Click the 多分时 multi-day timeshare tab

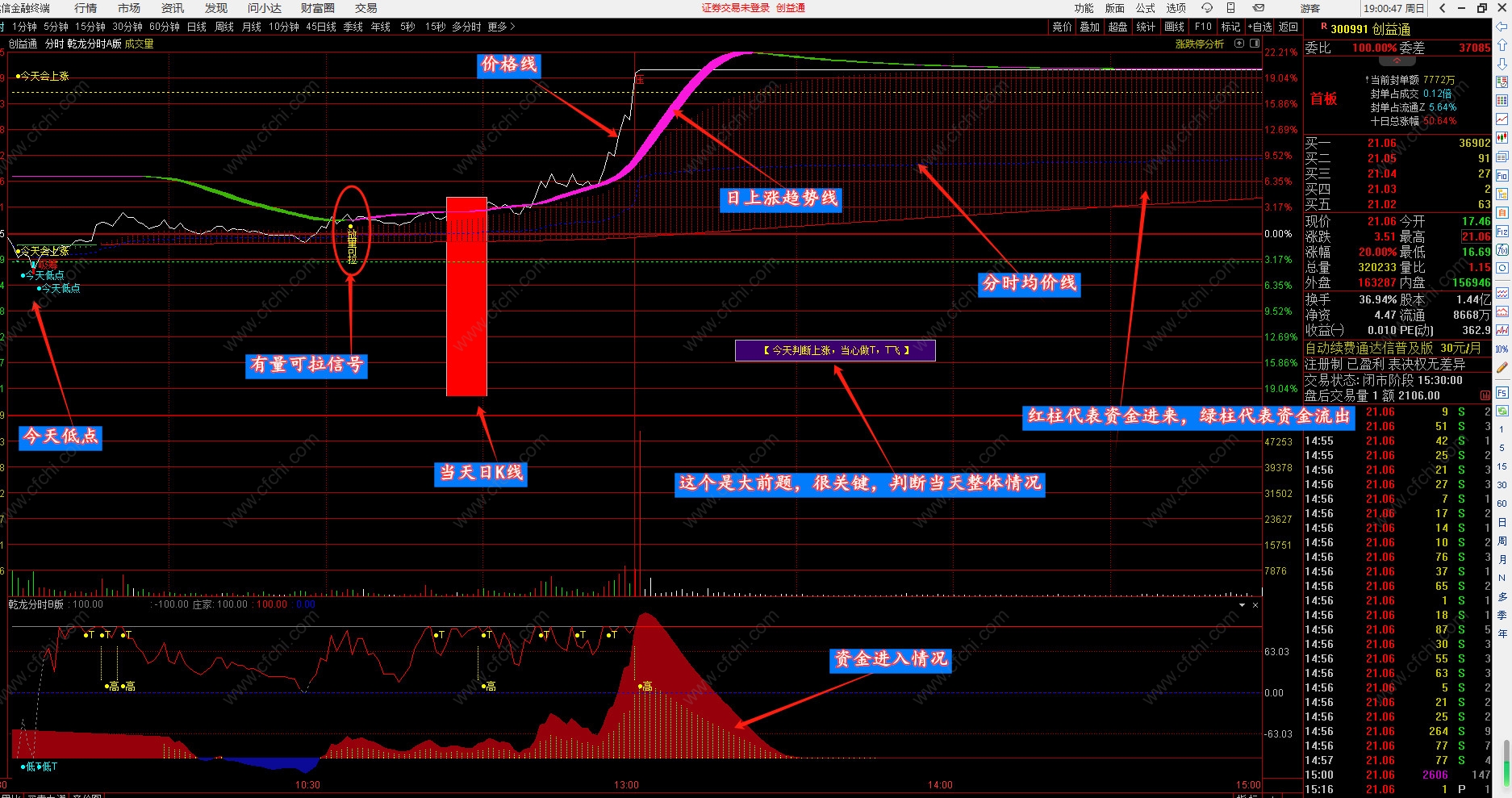[466, 27]
